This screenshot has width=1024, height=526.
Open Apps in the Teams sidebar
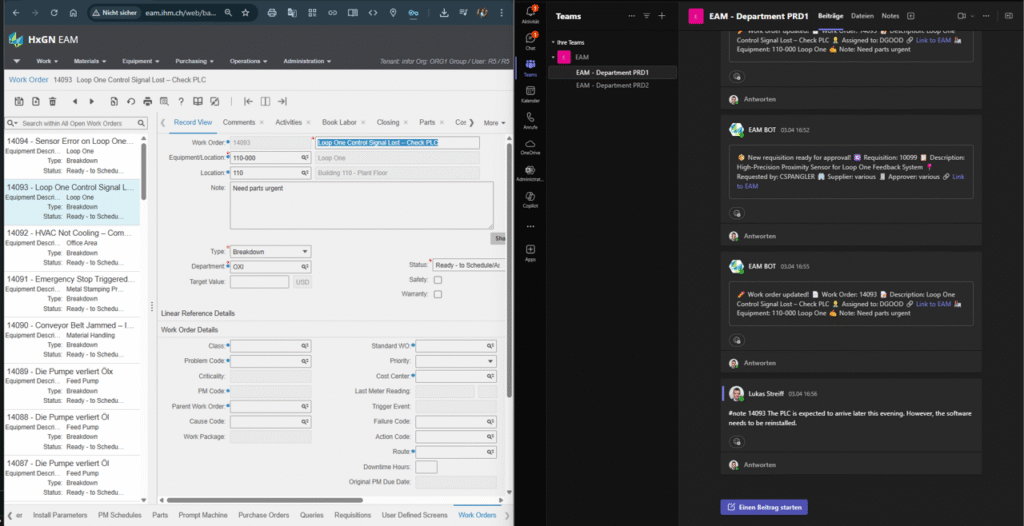pos(530,252)
